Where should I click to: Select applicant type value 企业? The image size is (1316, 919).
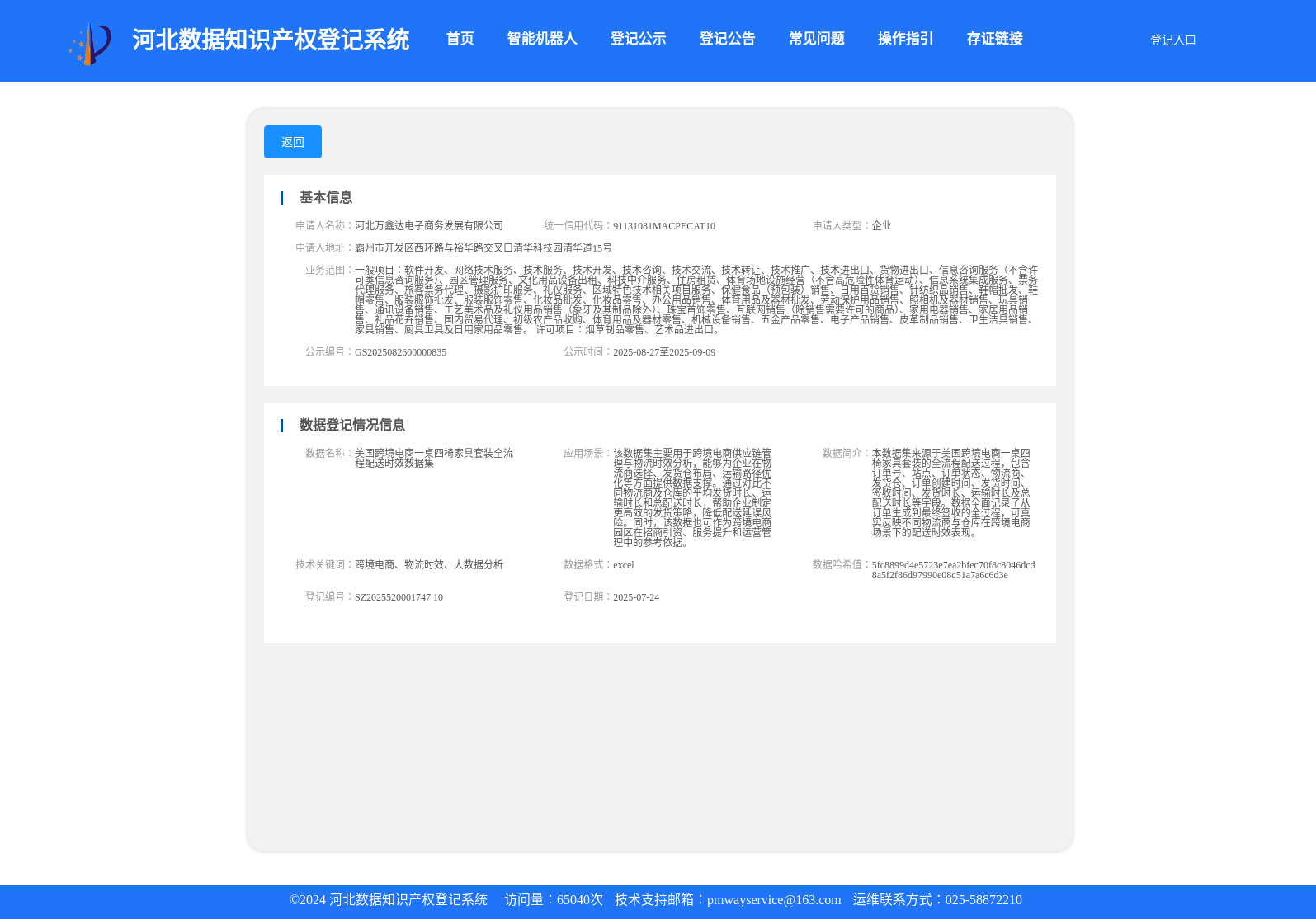point(881,225)
